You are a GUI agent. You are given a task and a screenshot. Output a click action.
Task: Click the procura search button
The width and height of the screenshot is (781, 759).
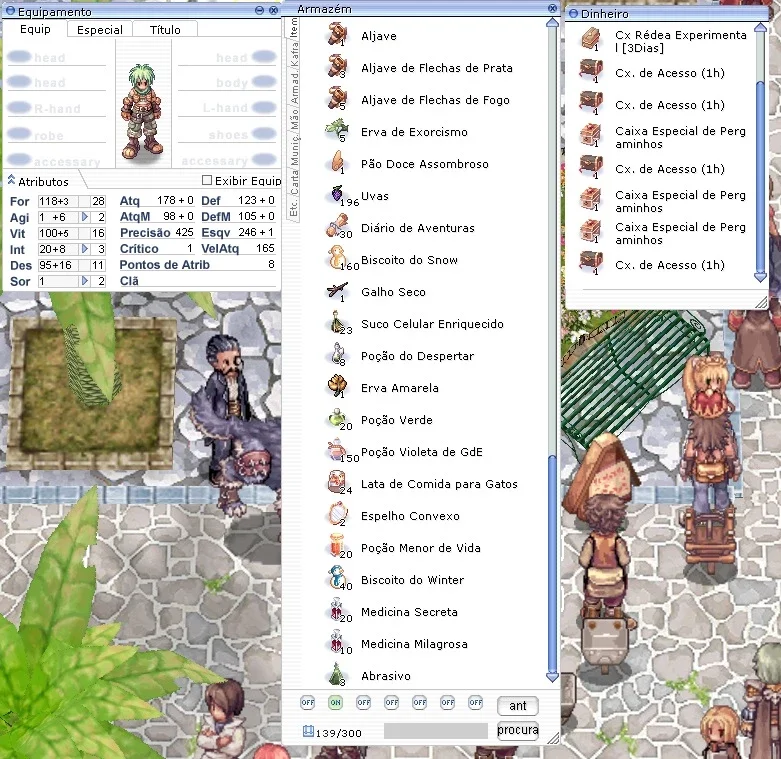[x=518, y=730]
